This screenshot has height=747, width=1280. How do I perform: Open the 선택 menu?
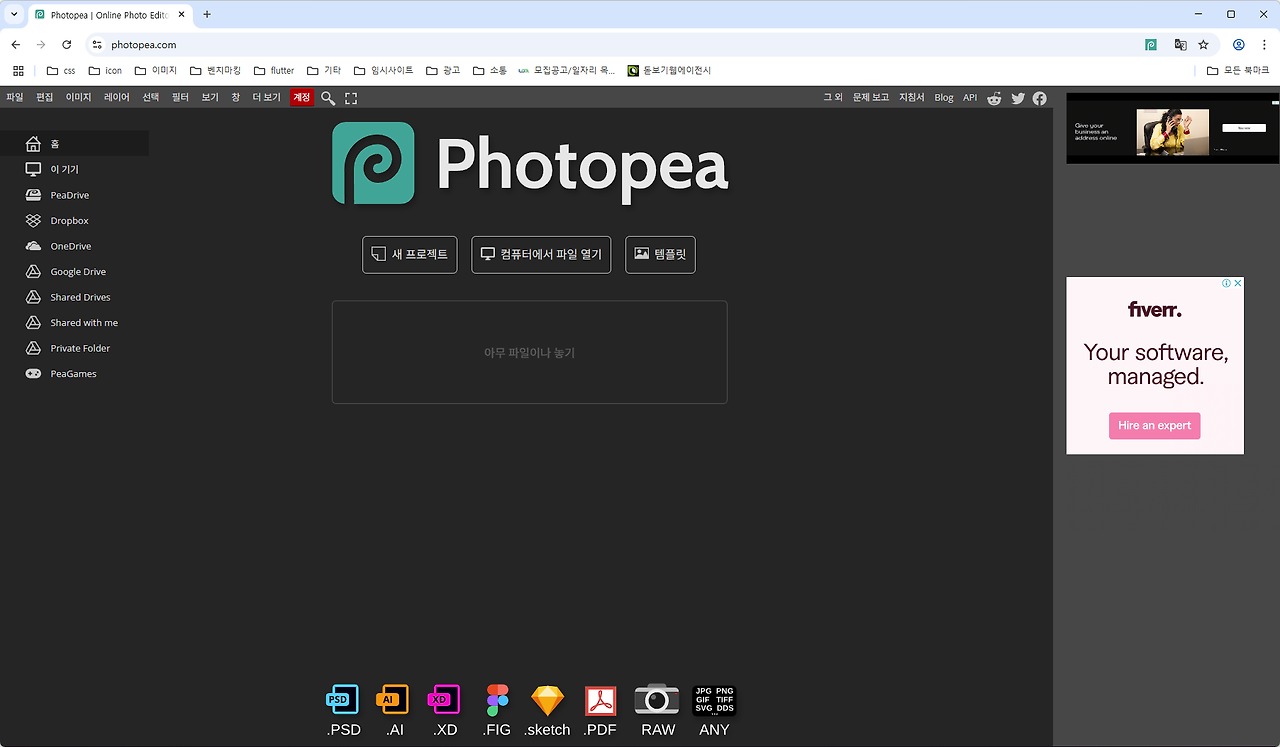coord(150,98)
